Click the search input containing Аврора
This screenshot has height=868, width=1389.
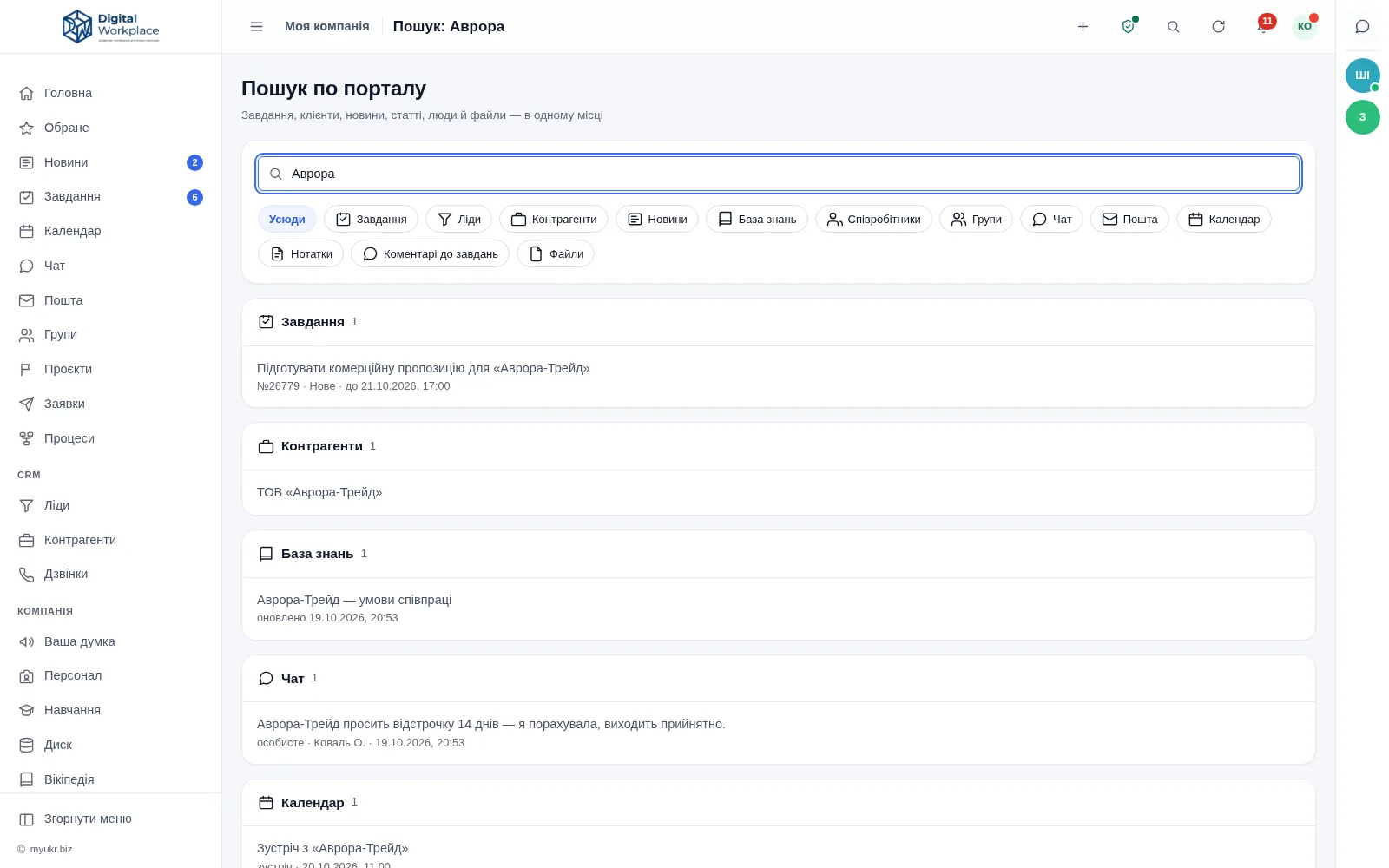point(779,174)
